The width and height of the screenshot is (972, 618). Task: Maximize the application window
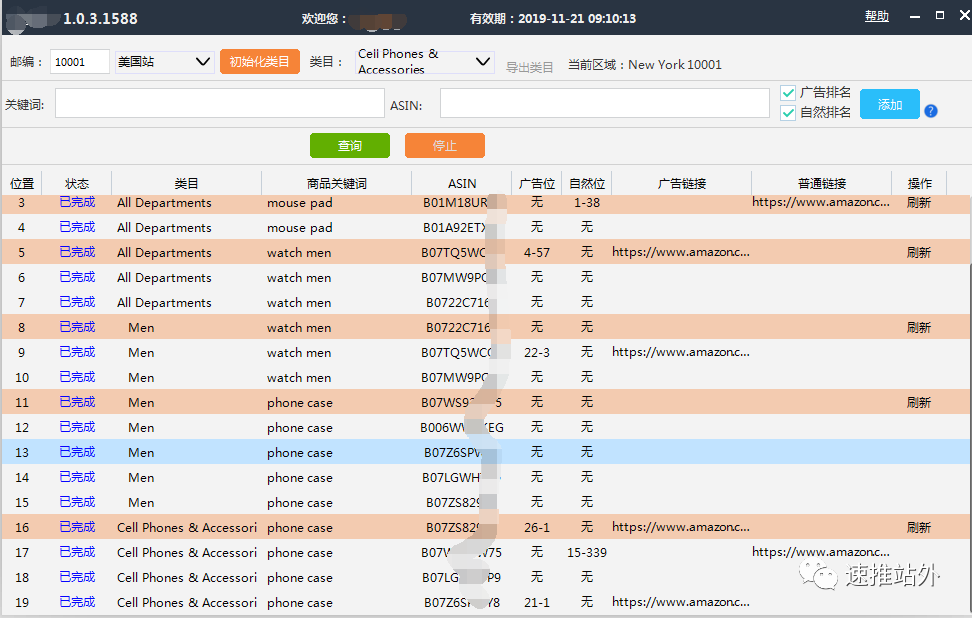[939, 16]
